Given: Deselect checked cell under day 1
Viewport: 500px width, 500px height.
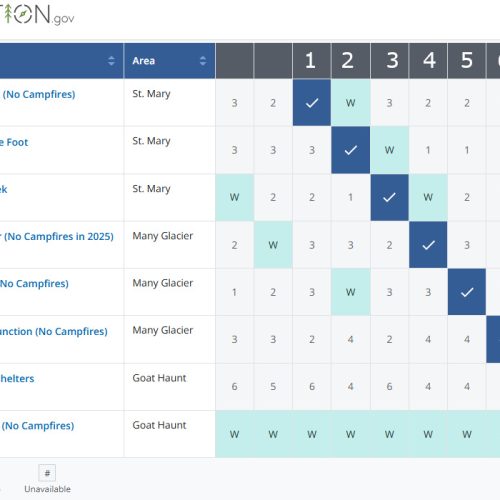Looking at the screenshot, I should coord(312,103).
